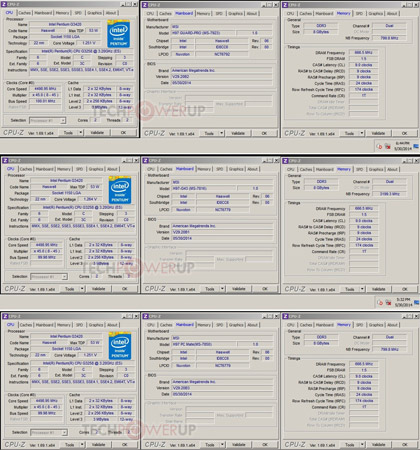The height and width of the screenshot is (450, 420).
Task: Click model field reading H97 PC Mate (MS-7850)
Action: click(203, 344)
